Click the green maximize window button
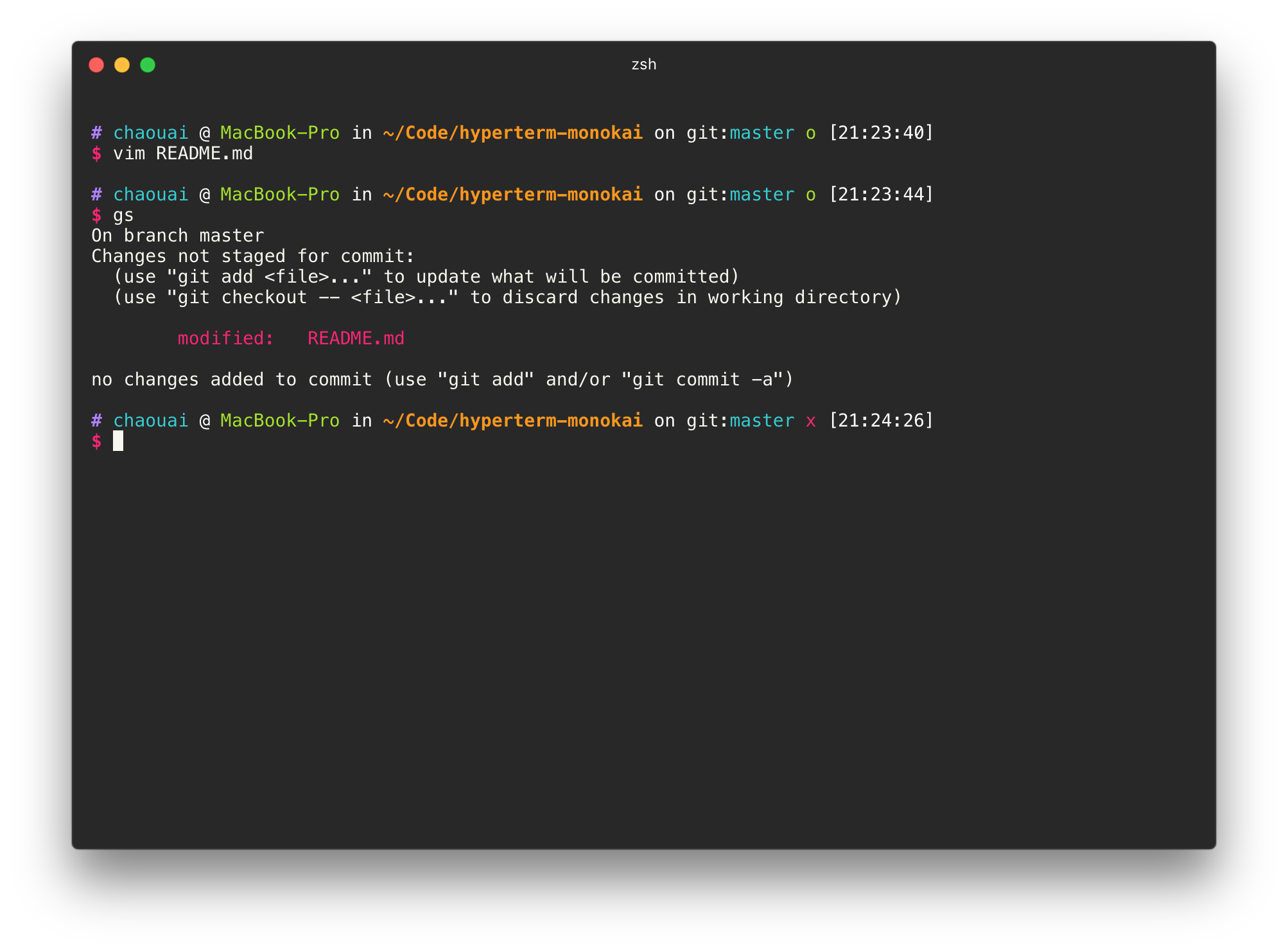The image size is (1288, 952). (x=148, y=65)
